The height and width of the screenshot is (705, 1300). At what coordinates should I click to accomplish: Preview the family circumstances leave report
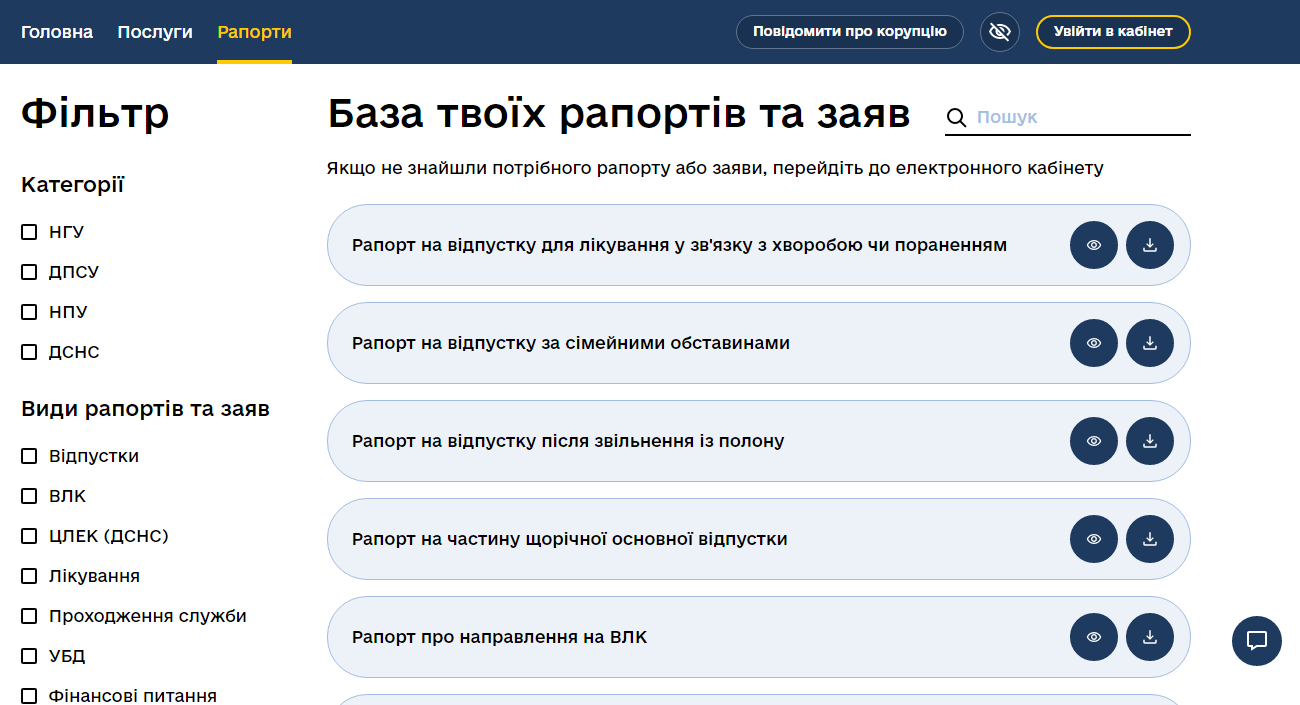(x=1094, y=343)
